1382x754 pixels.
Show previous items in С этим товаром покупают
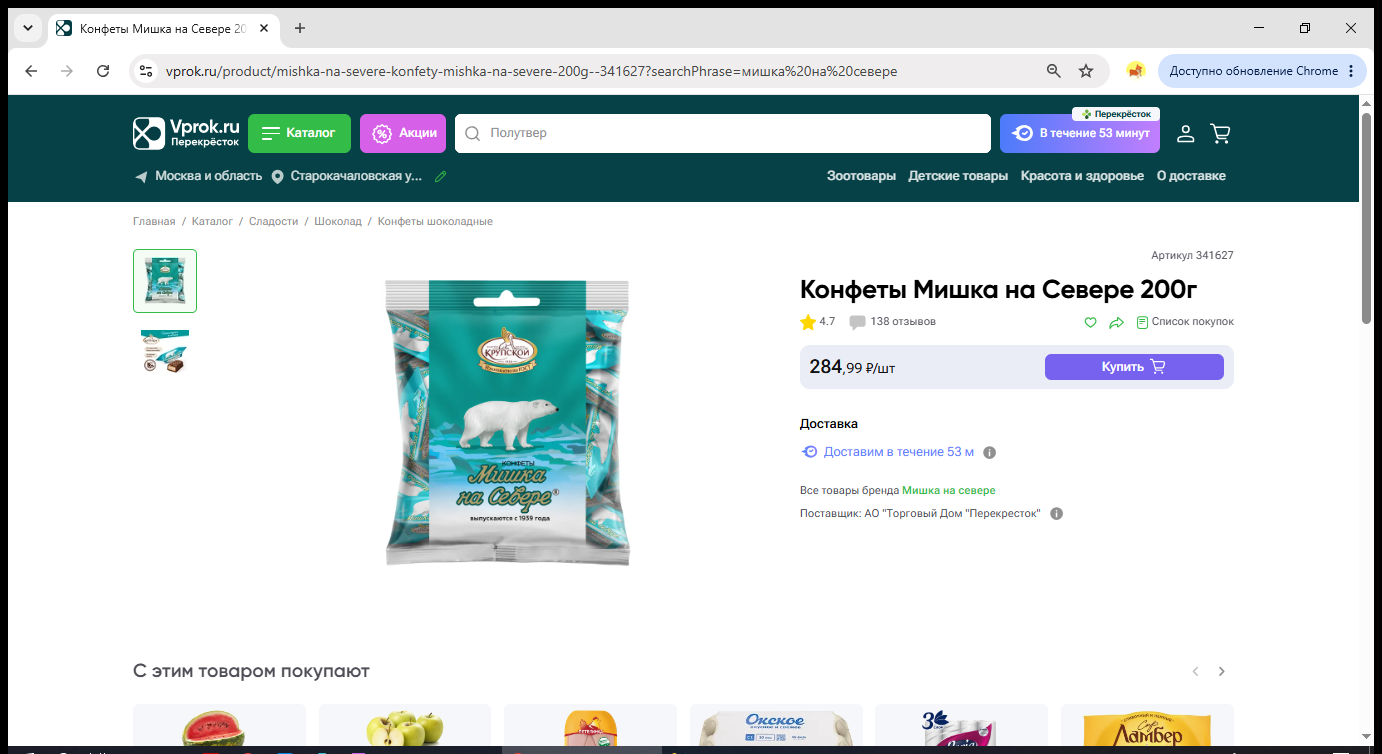coord(1195,672)
